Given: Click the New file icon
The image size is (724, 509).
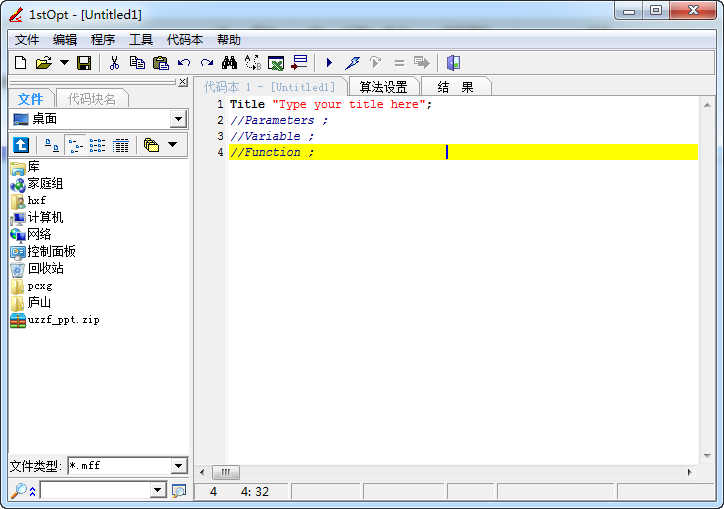Looking at the screenshot, I should coord(21,63).
